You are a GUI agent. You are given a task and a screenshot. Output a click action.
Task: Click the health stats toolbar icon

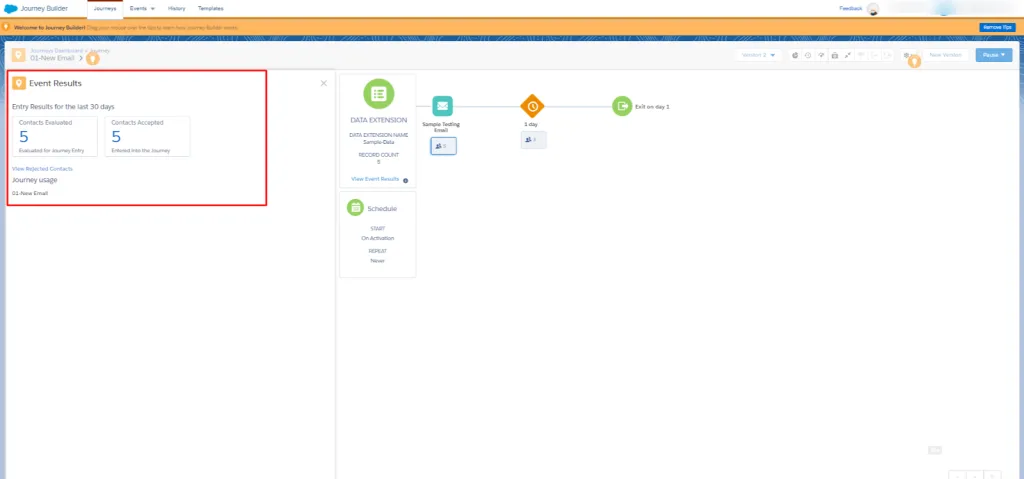coord(821,55)
